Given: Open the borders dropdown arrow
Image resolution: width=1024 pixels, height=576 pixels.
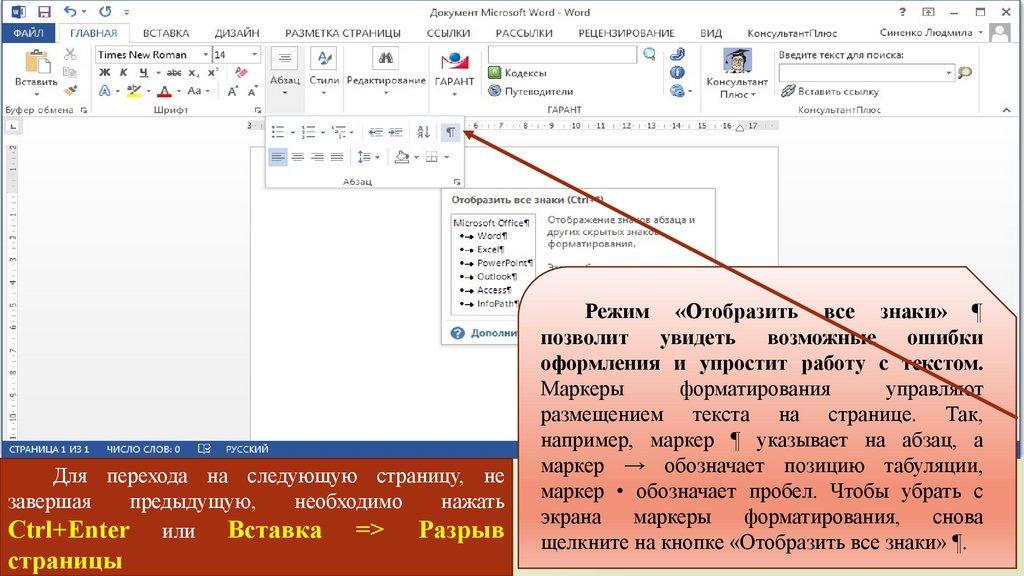Looking at the screenshot, I should [447, 157].
